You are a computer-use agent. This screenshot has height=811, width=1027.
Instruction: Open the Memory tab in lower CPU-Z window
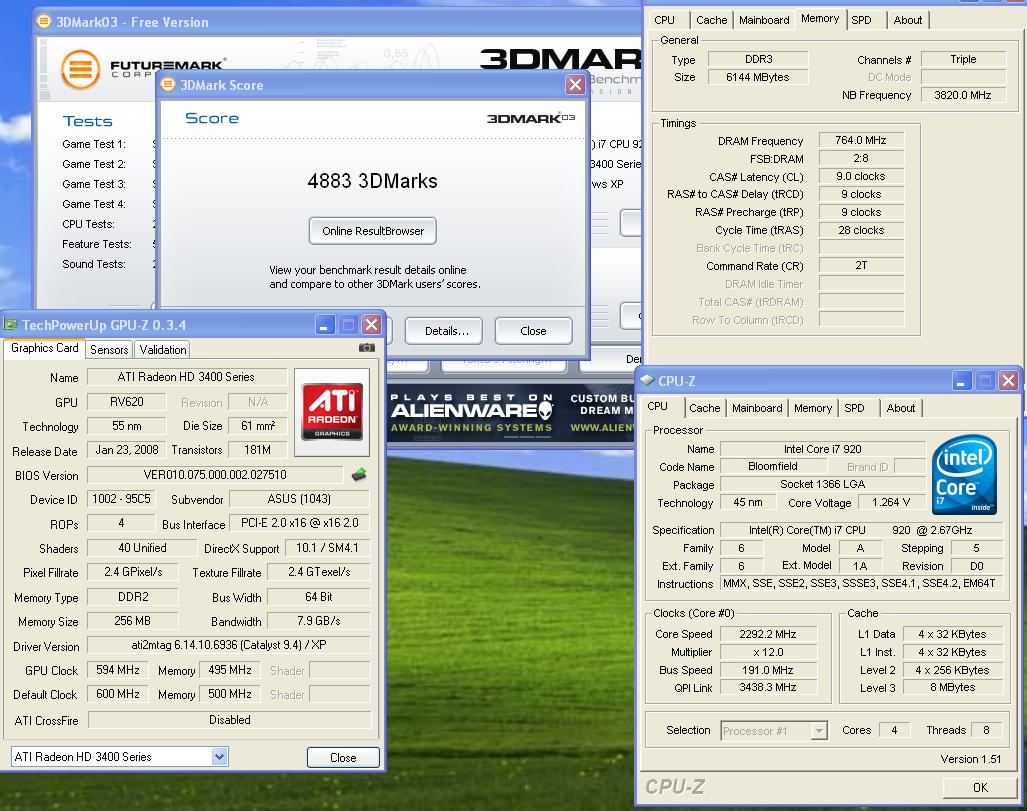pyautogui.click(x=813, y=408)
